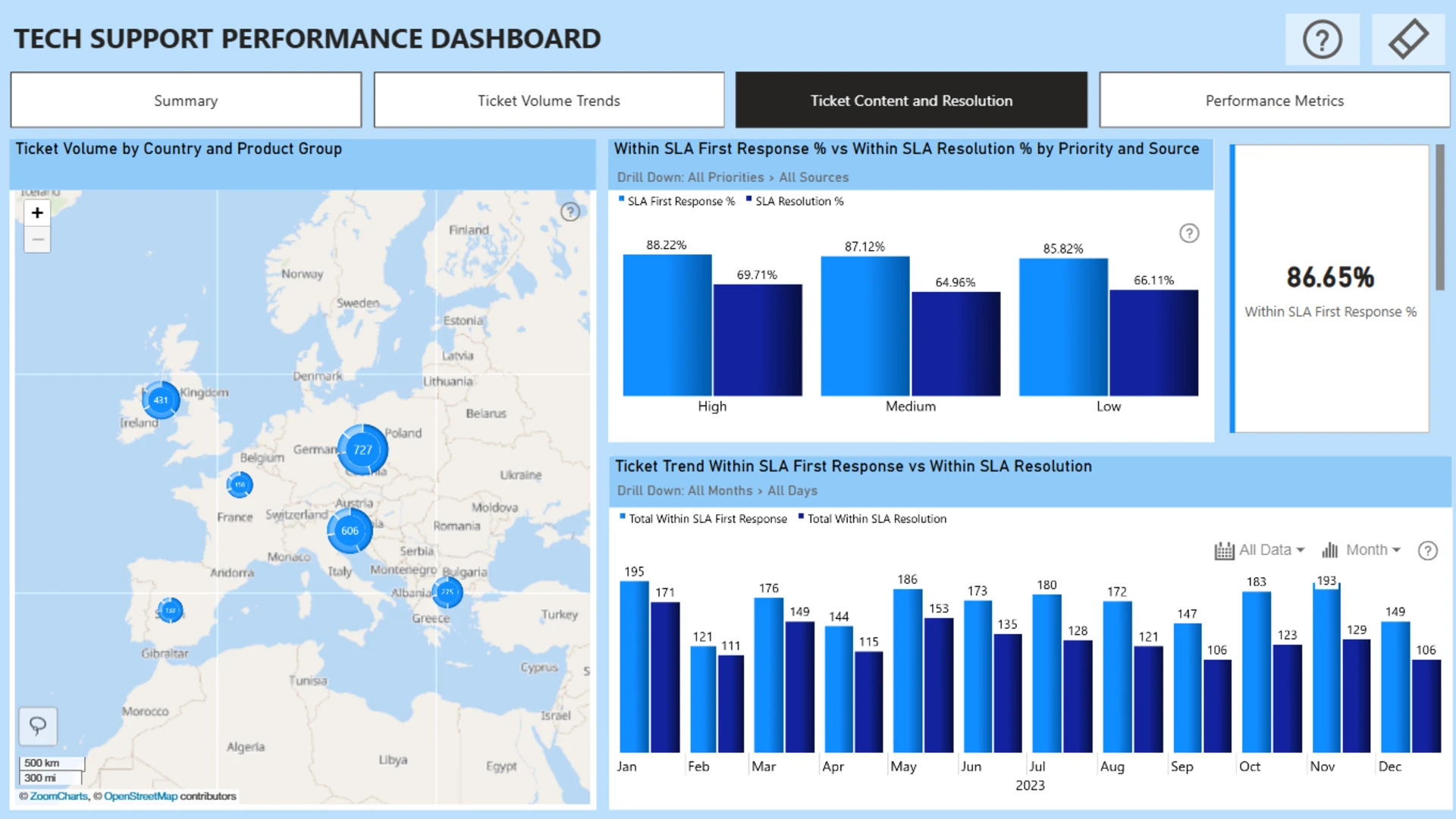Screen dimensions: 1456x819
Task: Click the eraser clear filters icon
Action: coord(1408,39)
